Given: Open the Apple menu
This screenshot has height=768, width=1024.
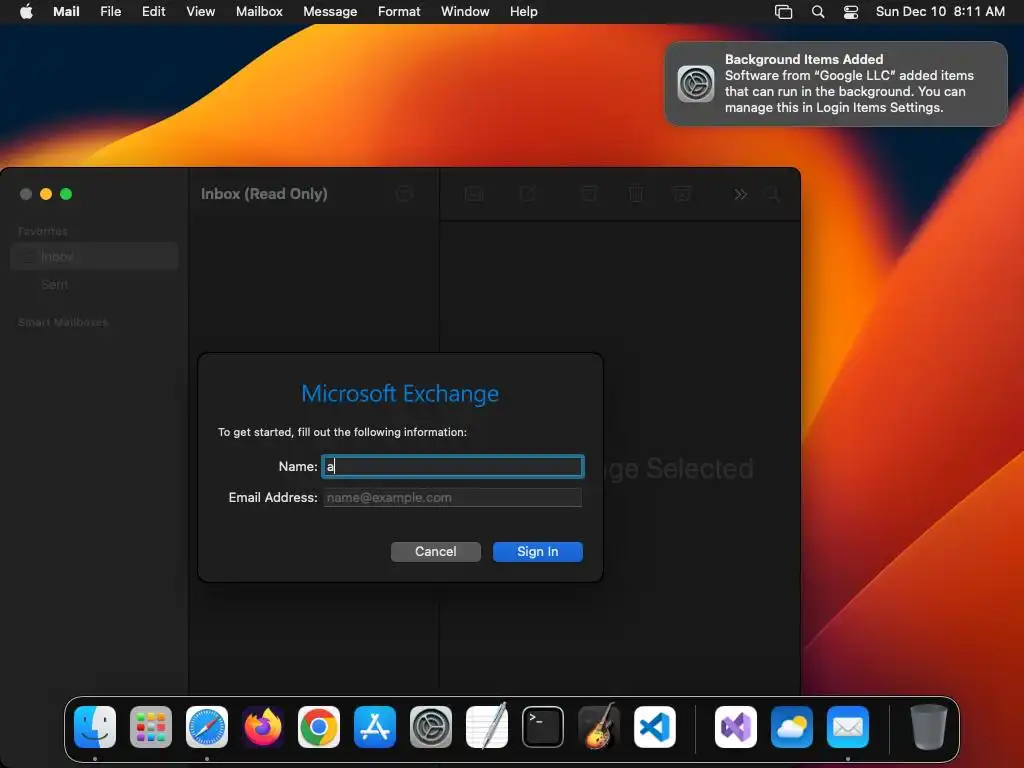Looking at the screenshot, I should 26,12.
